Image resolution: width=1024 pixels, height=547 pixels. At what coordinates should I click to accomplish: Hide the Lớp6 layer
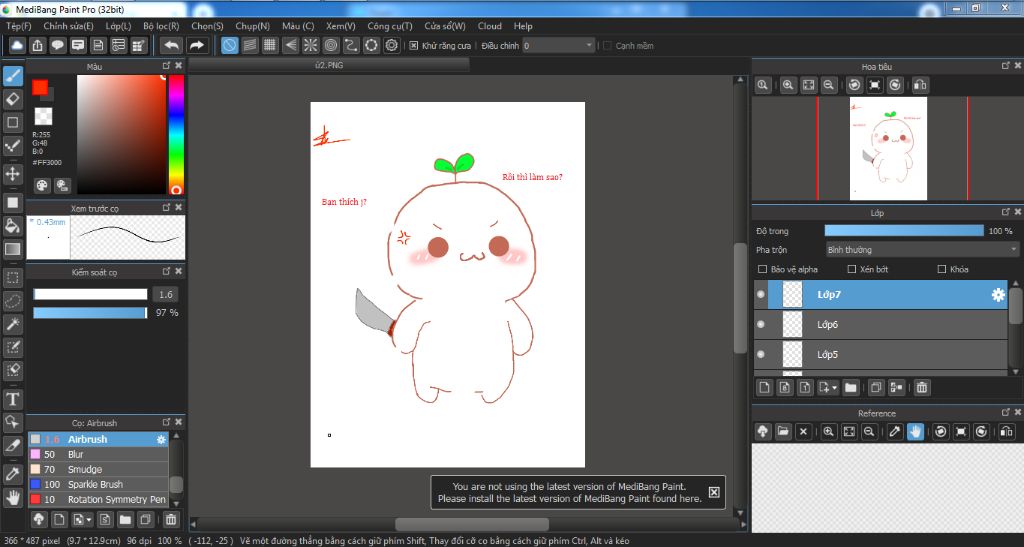tap(761, 324)
